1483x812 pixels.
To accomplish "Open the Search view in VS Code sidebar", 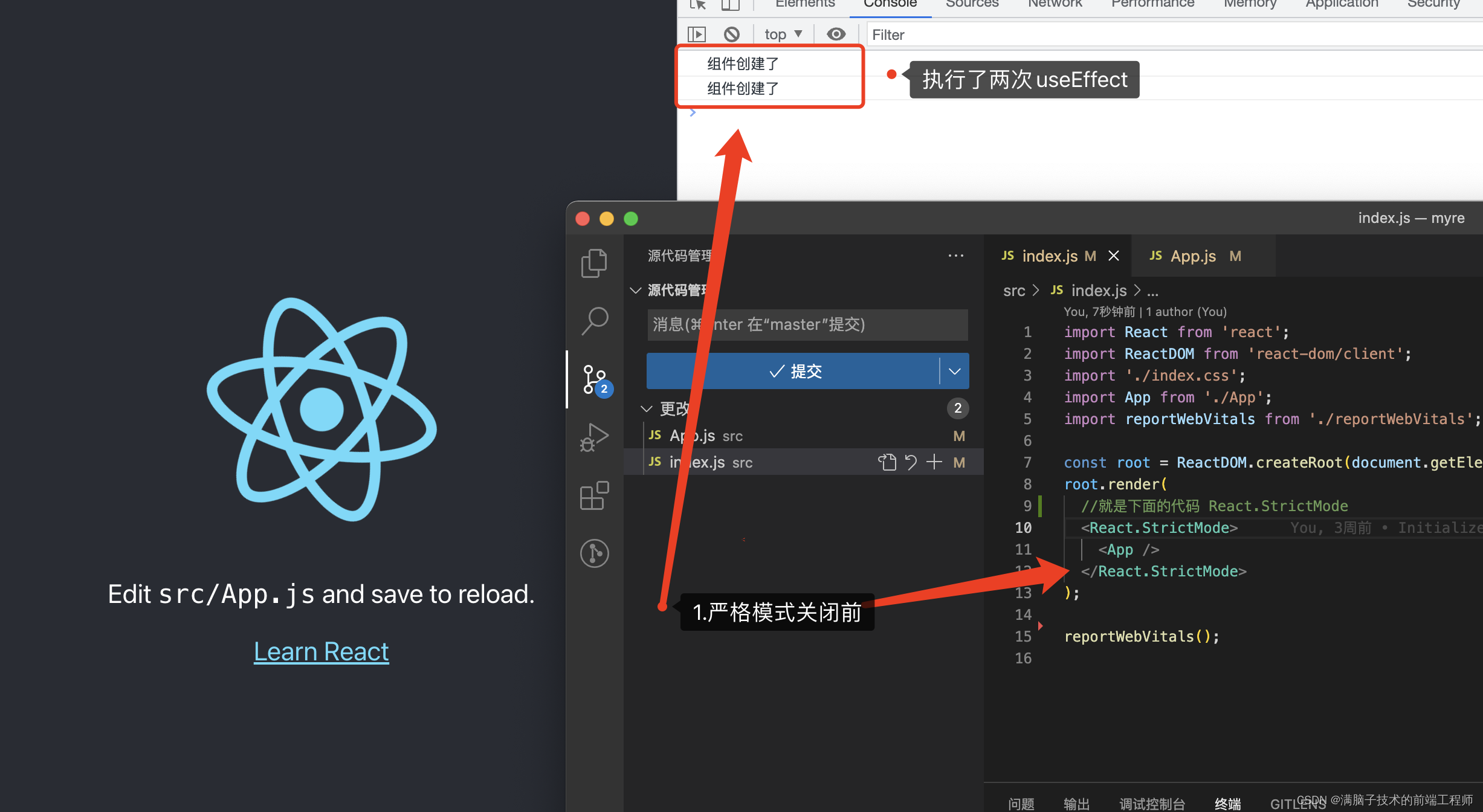I will coord(595,320).
